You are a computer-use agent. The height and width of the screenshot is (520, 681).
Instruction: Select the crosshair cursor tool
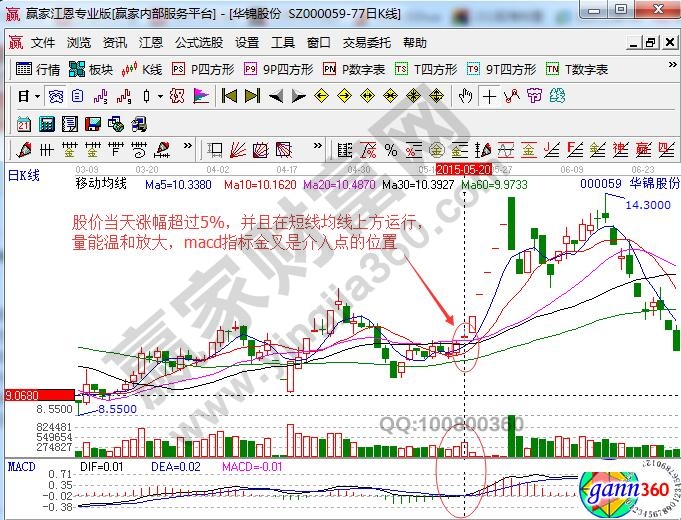click(489, 96)
